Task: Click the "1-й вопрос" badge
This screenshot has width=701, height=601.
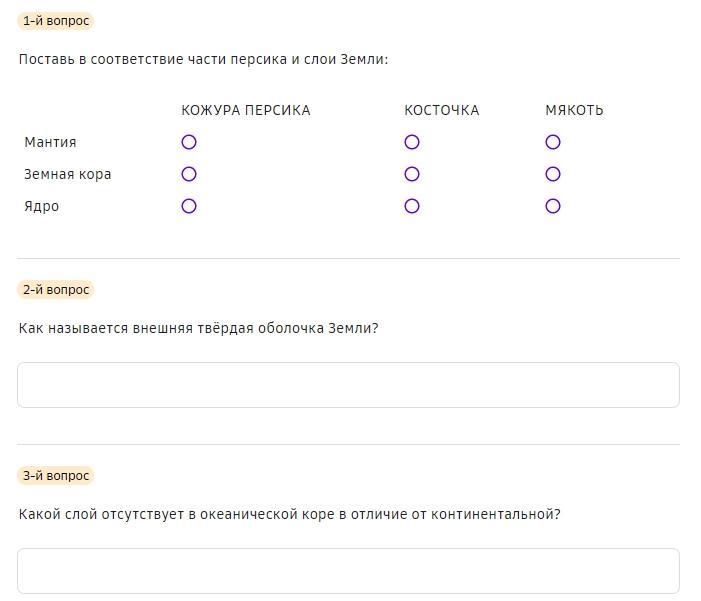Action: 56,21
